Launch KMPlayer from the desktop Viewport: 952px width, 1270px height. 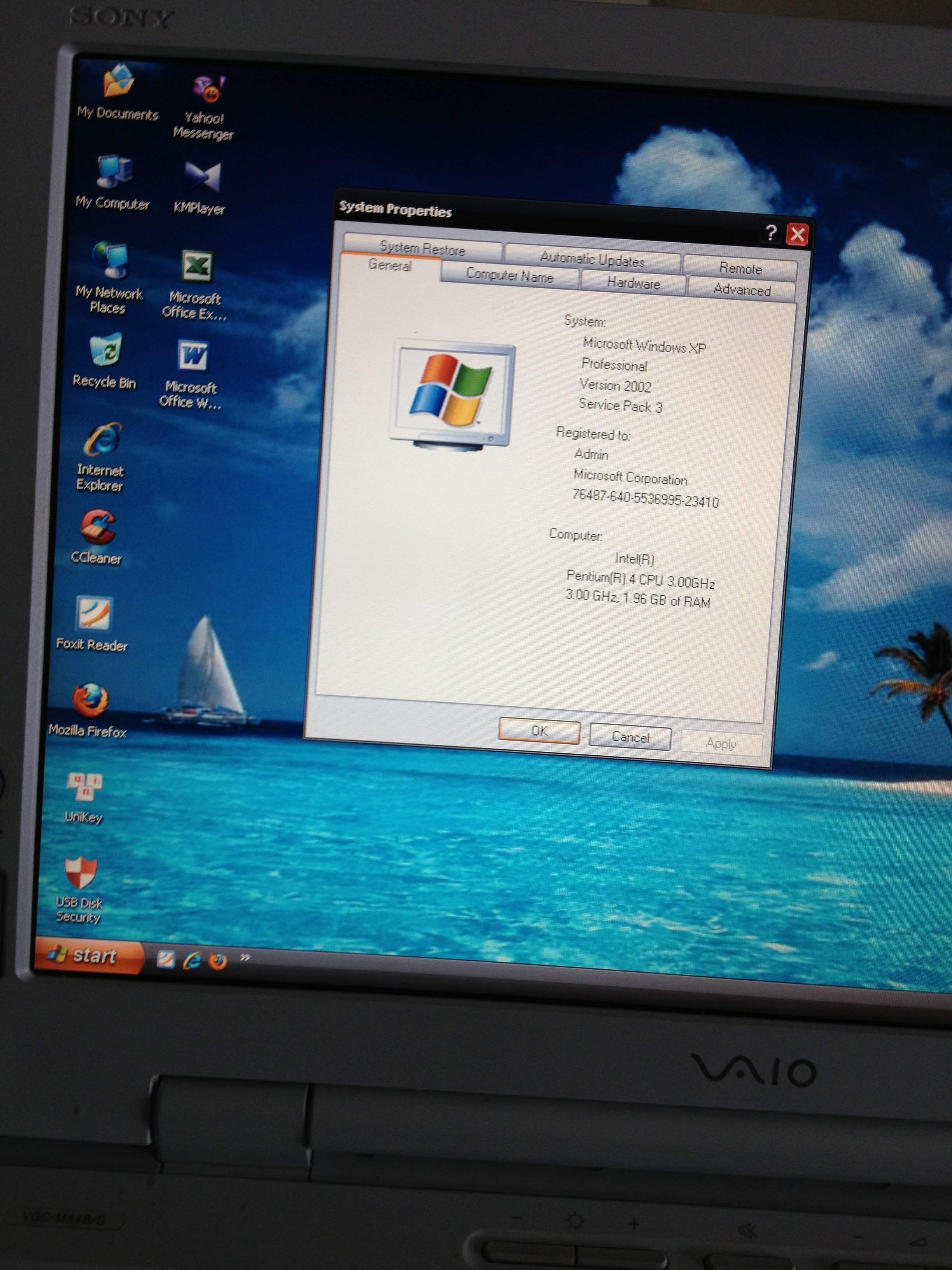pyautogui.click(x=201, y=188)
